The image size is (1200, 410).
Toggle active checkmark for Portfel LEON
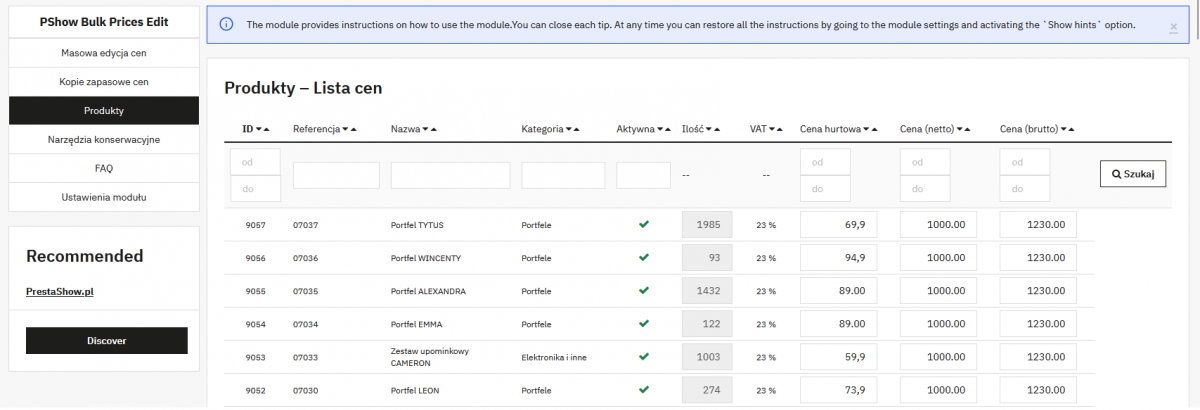644,389
